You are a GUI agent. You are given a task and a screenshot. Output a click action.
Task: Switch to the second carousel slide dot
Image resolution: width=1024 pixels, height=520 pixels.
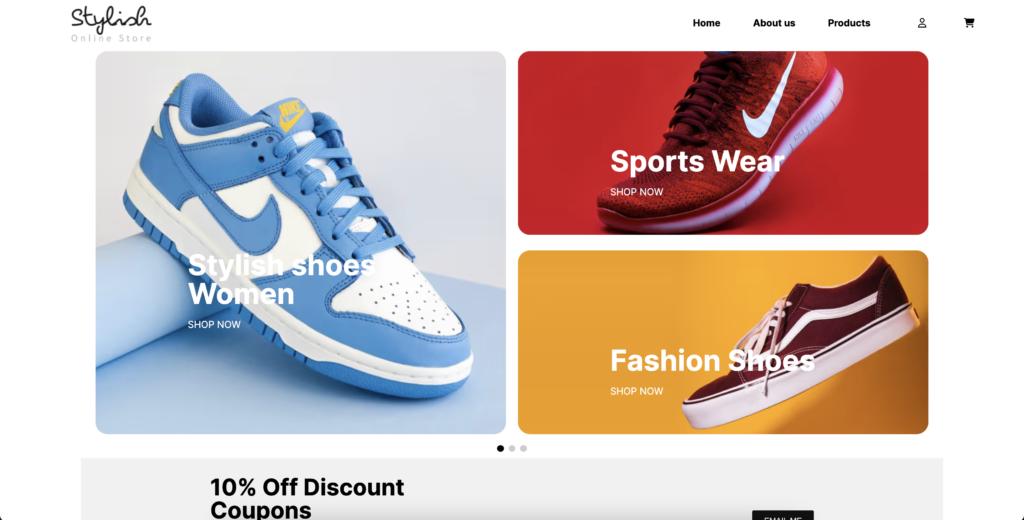click(x=512, y=448)
